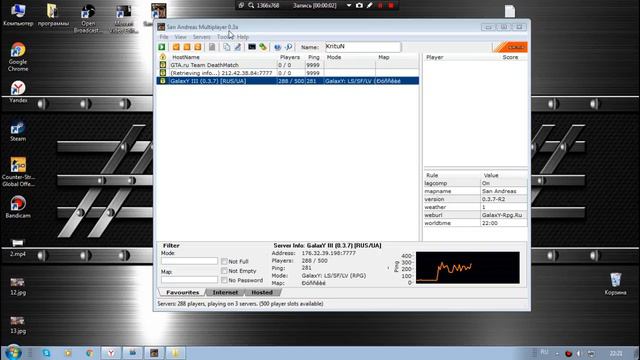
Task: Click the RU language indicator in tray
Action: (x=544, y=352)
